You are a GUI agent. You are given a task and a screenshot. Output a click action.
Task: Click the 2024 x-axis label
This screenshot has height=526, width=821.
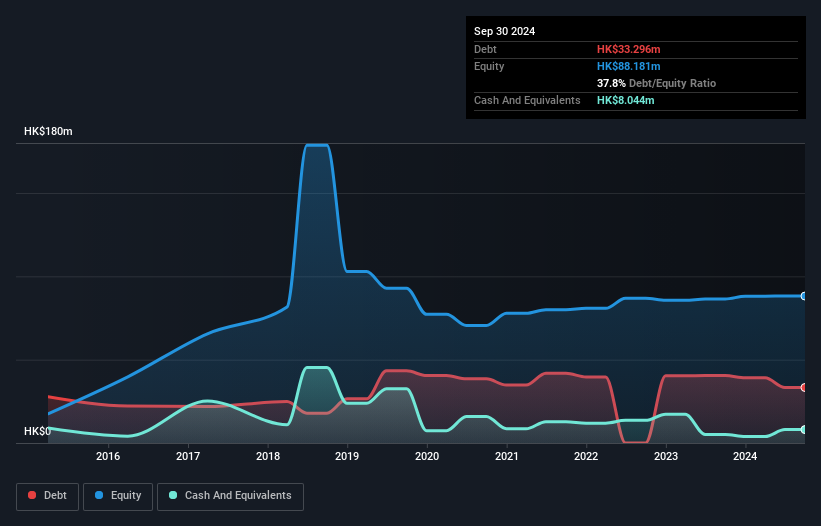click(x=745, y=456)
